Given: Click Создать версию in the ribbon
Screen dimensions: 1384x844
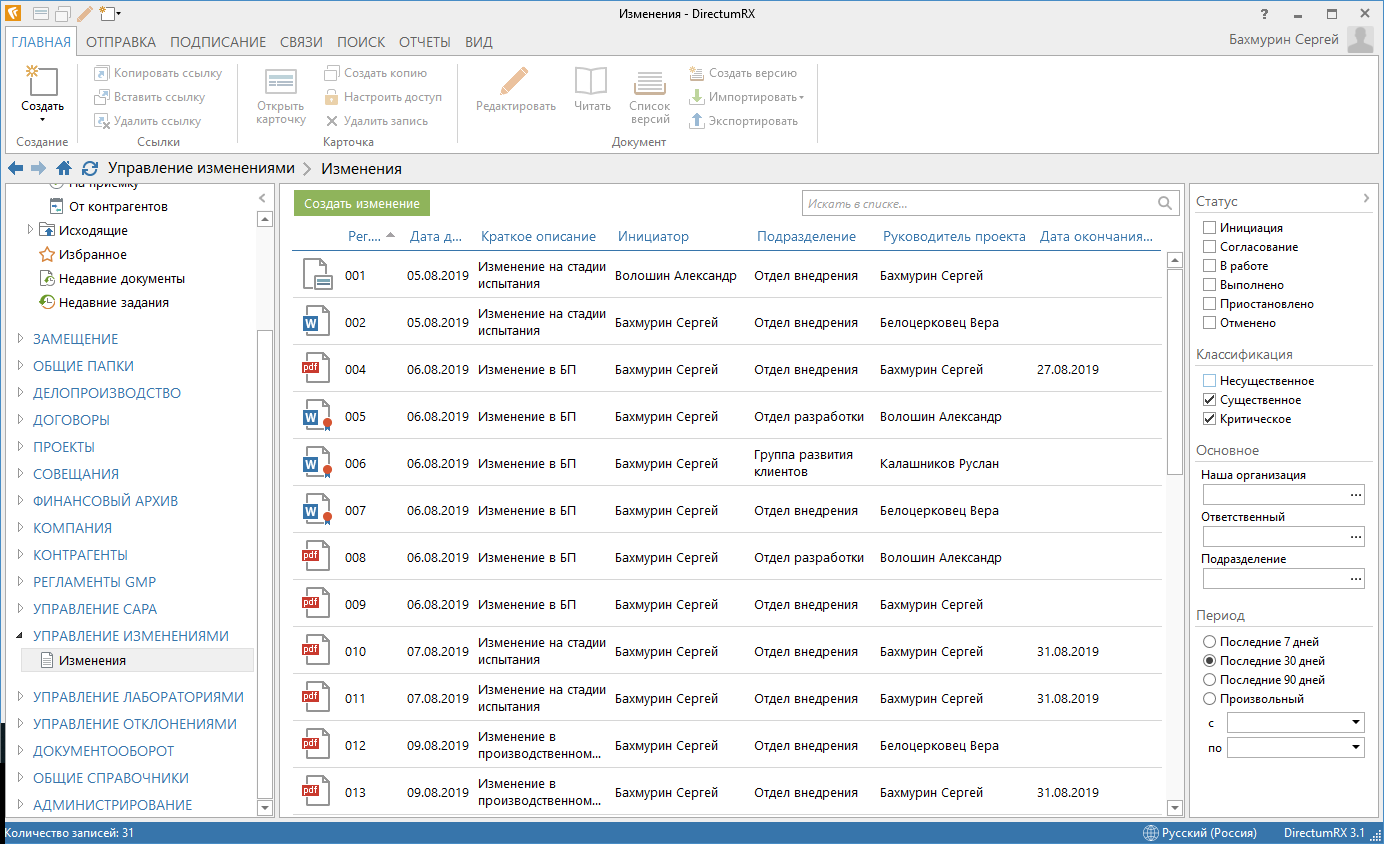Looking at the screenshot, I should click(x=743, y=73).
